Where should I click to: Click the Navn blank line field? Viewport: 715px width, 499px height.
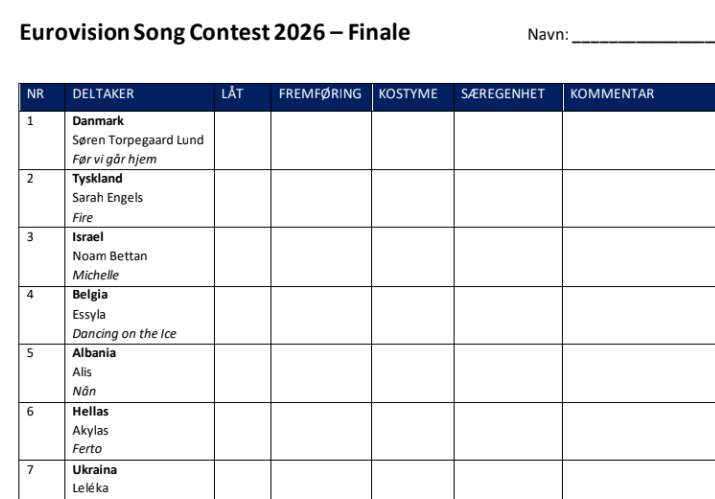pyautogui.click(x=643, y=36)
